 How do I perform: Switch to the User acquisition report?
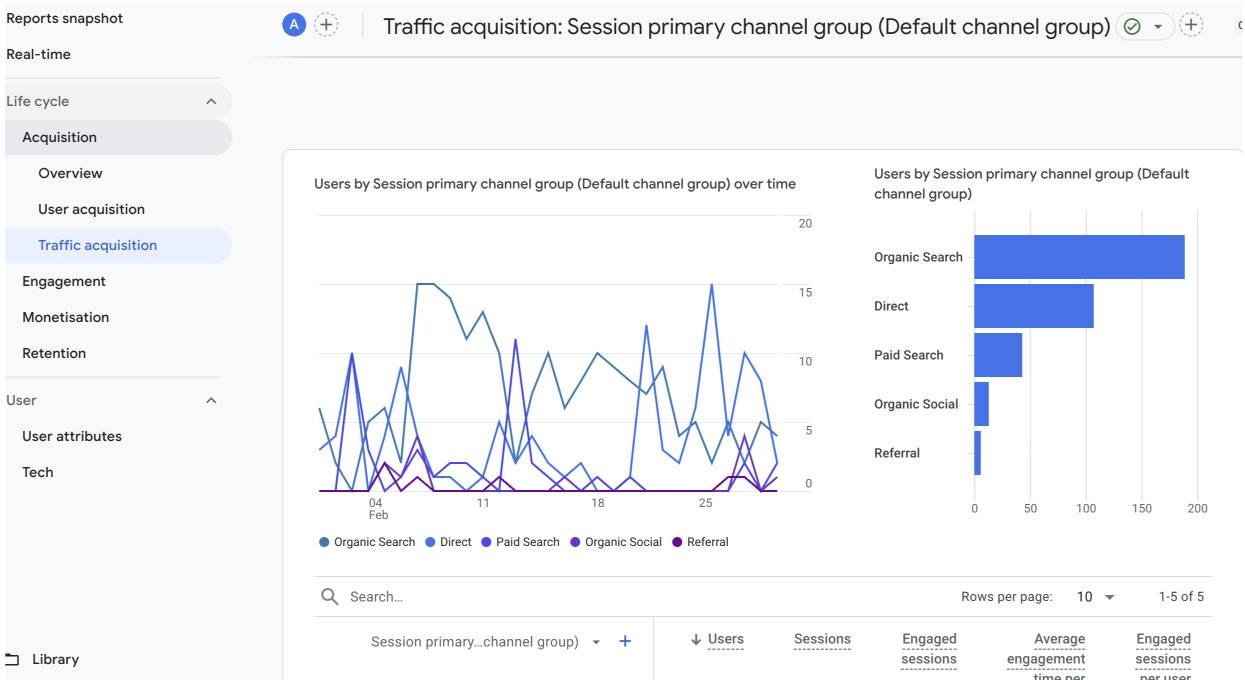tap(92, 208)
